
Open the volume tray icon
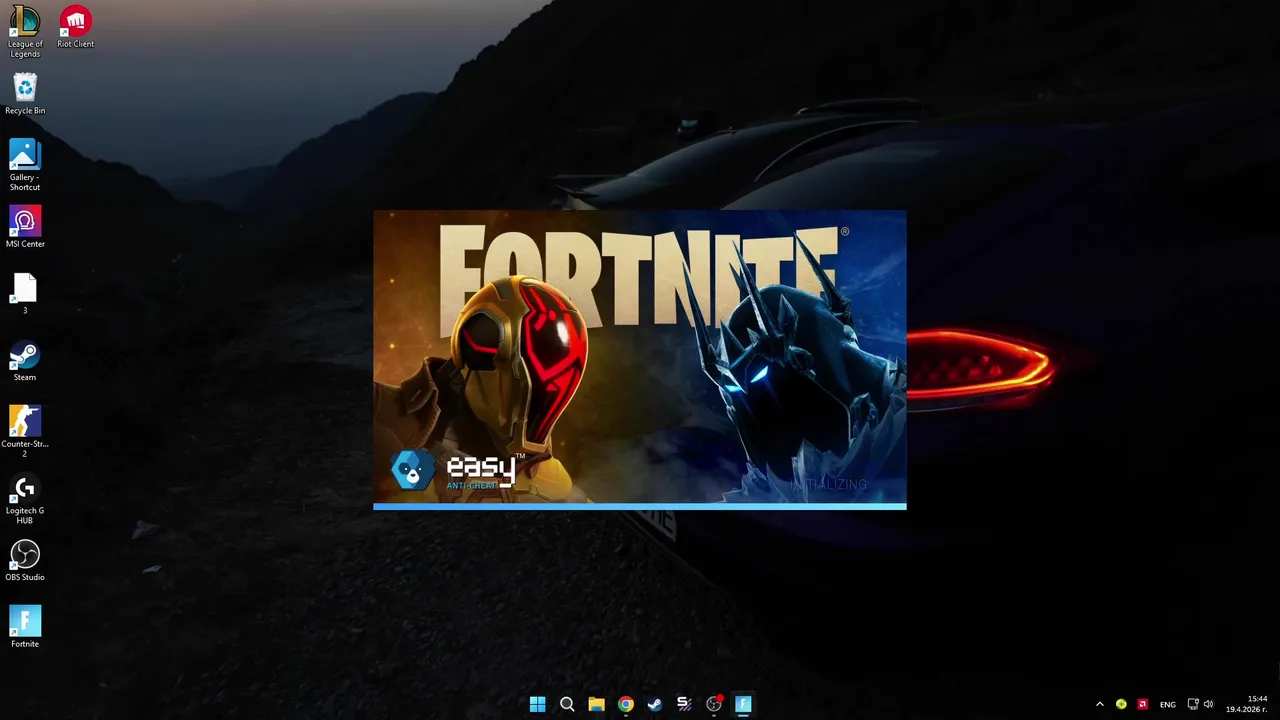click(x=1208, y=704)
